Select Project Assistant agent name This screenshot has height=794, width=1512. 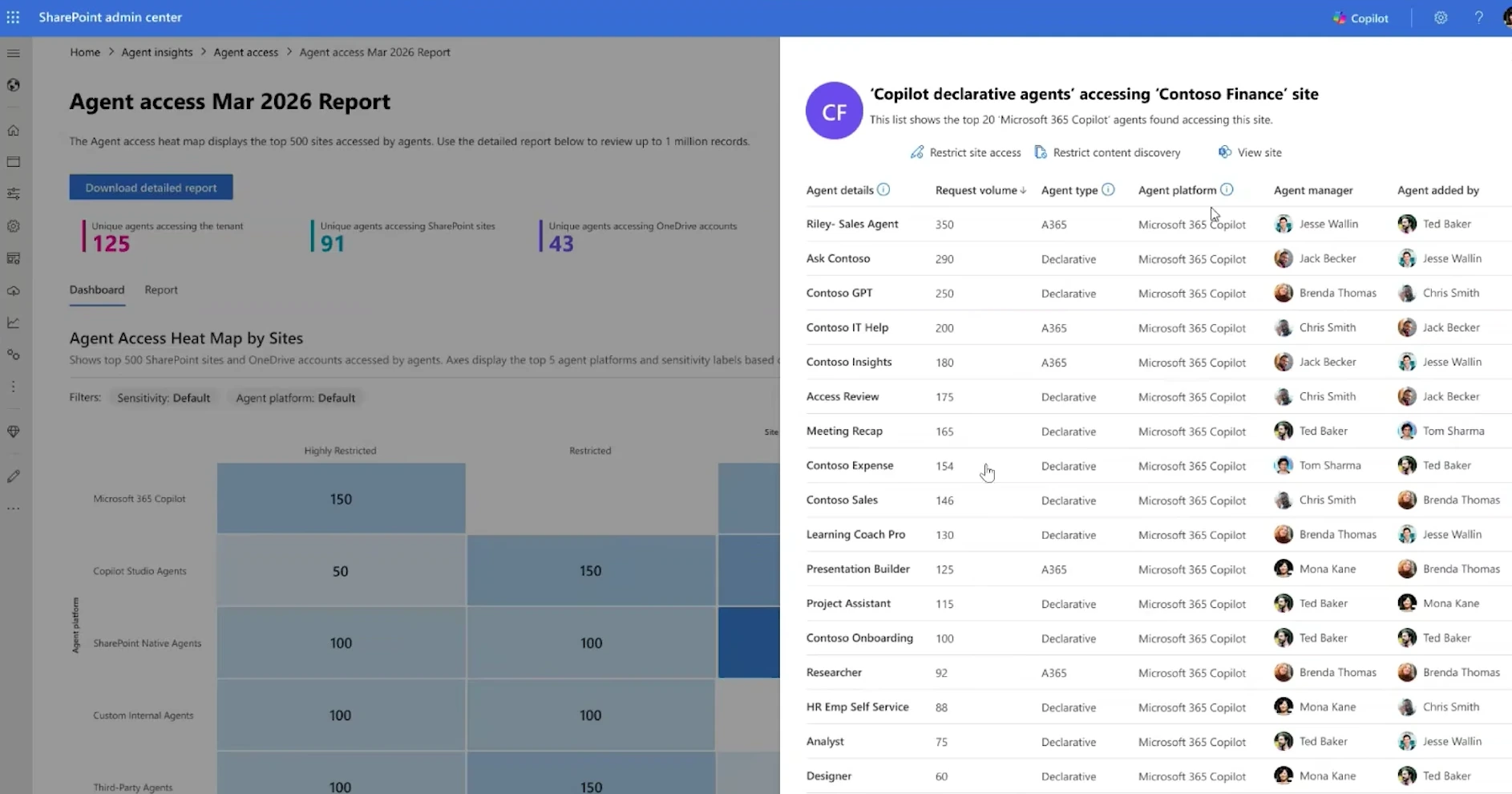tap(848, 603)
